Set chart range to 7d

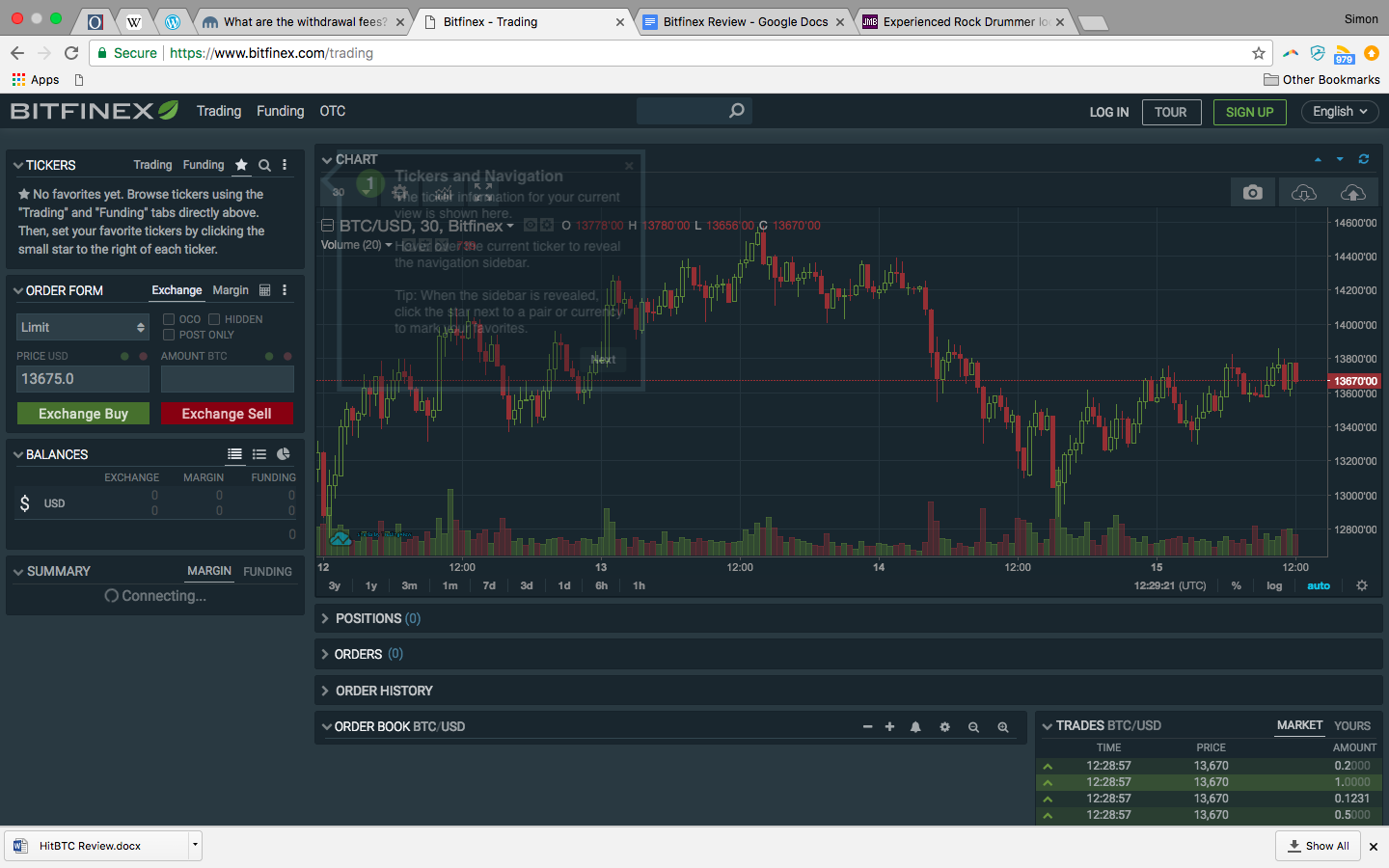click(x=489, y=585)
